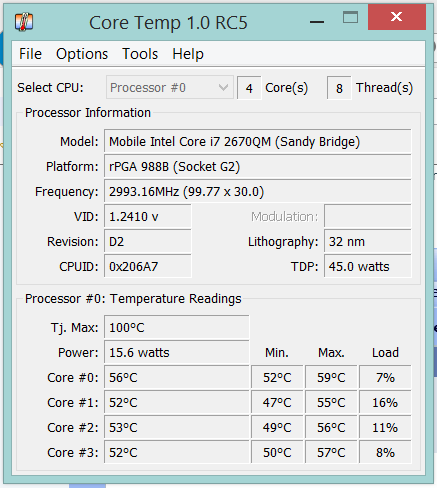Image resolution: width=437 pixels, height=488 pixels.
Task: Click Core #1 current temperature field
Action: [x=177, y=403]
